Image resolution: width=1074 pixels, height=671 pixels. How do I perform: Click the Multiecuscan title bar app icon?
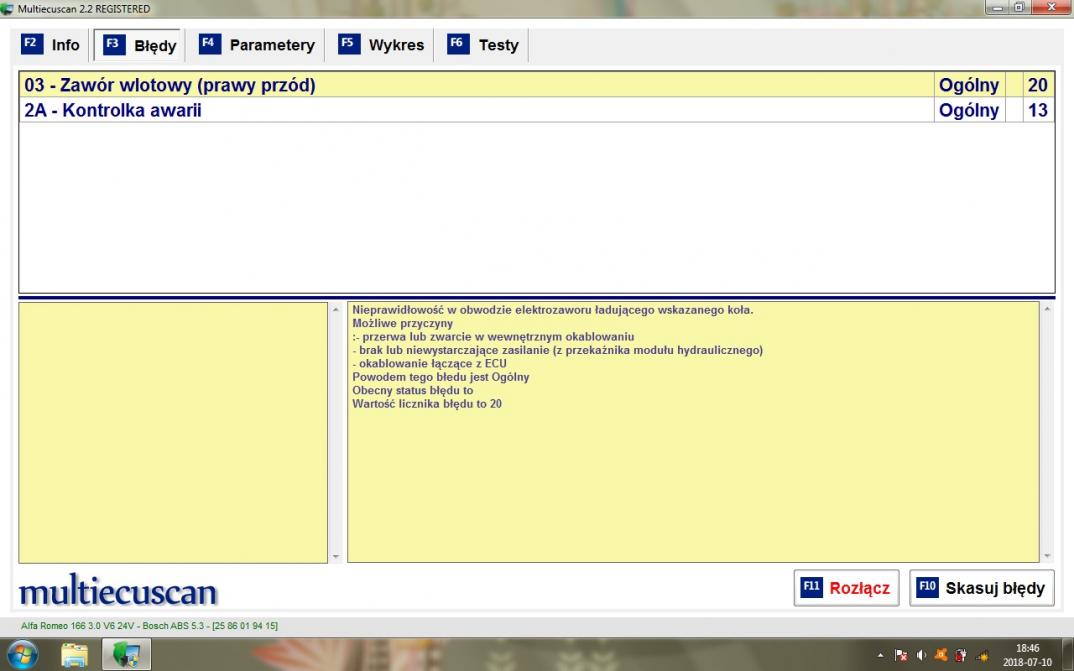click(x=7, y=8)
